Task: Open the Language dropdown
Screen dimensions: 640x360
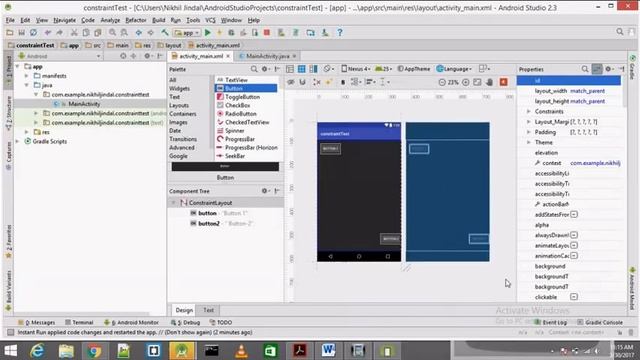Action: [x=454, y=69]
